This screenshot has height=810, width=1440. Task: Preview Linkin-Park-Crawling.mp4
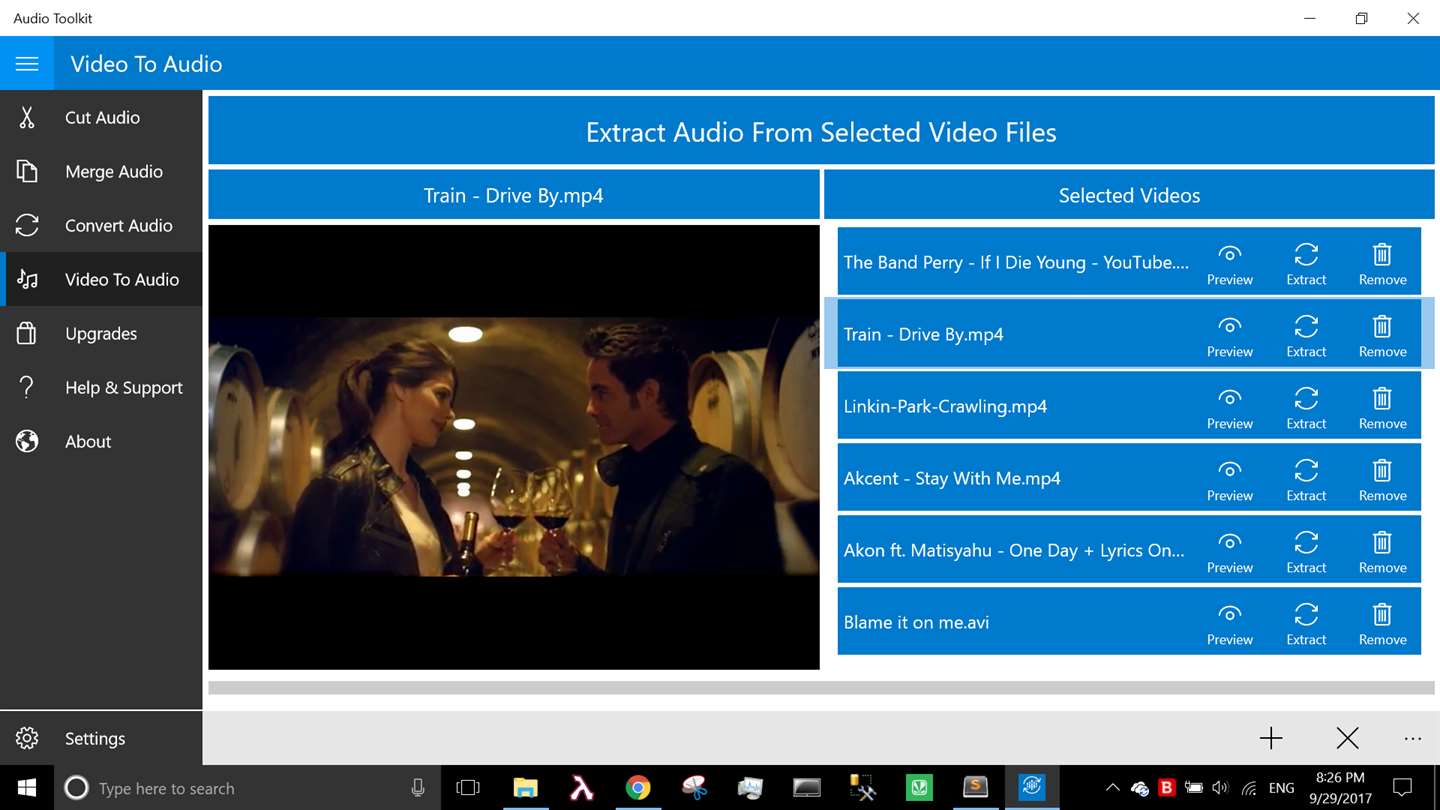pyautogui.click(x=1230, y=408)
